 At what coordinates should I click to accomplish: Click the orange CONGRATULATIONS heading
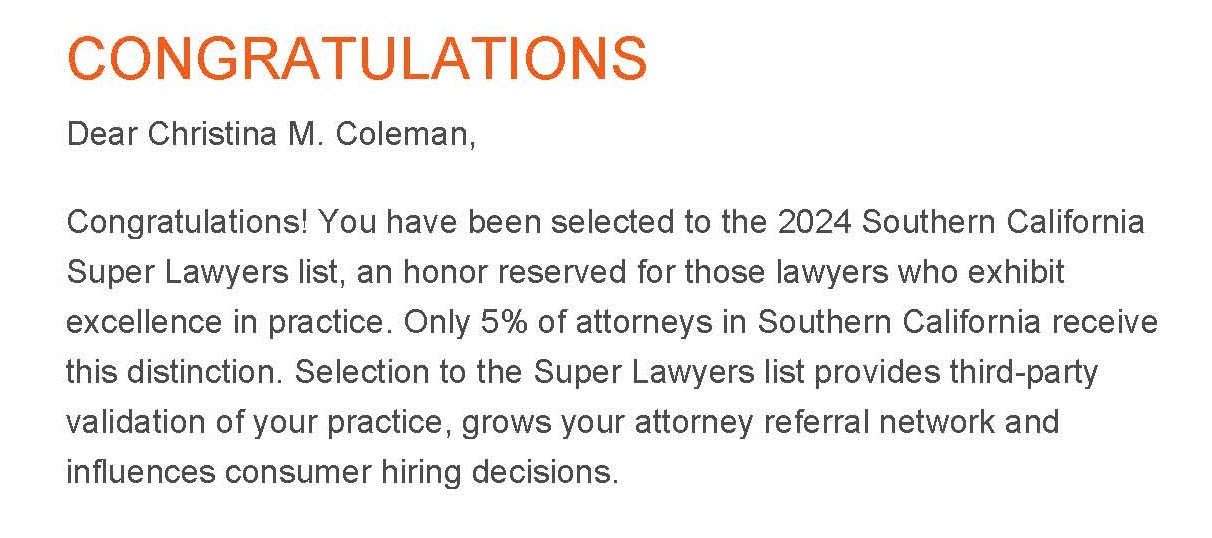tap(357, 58)
